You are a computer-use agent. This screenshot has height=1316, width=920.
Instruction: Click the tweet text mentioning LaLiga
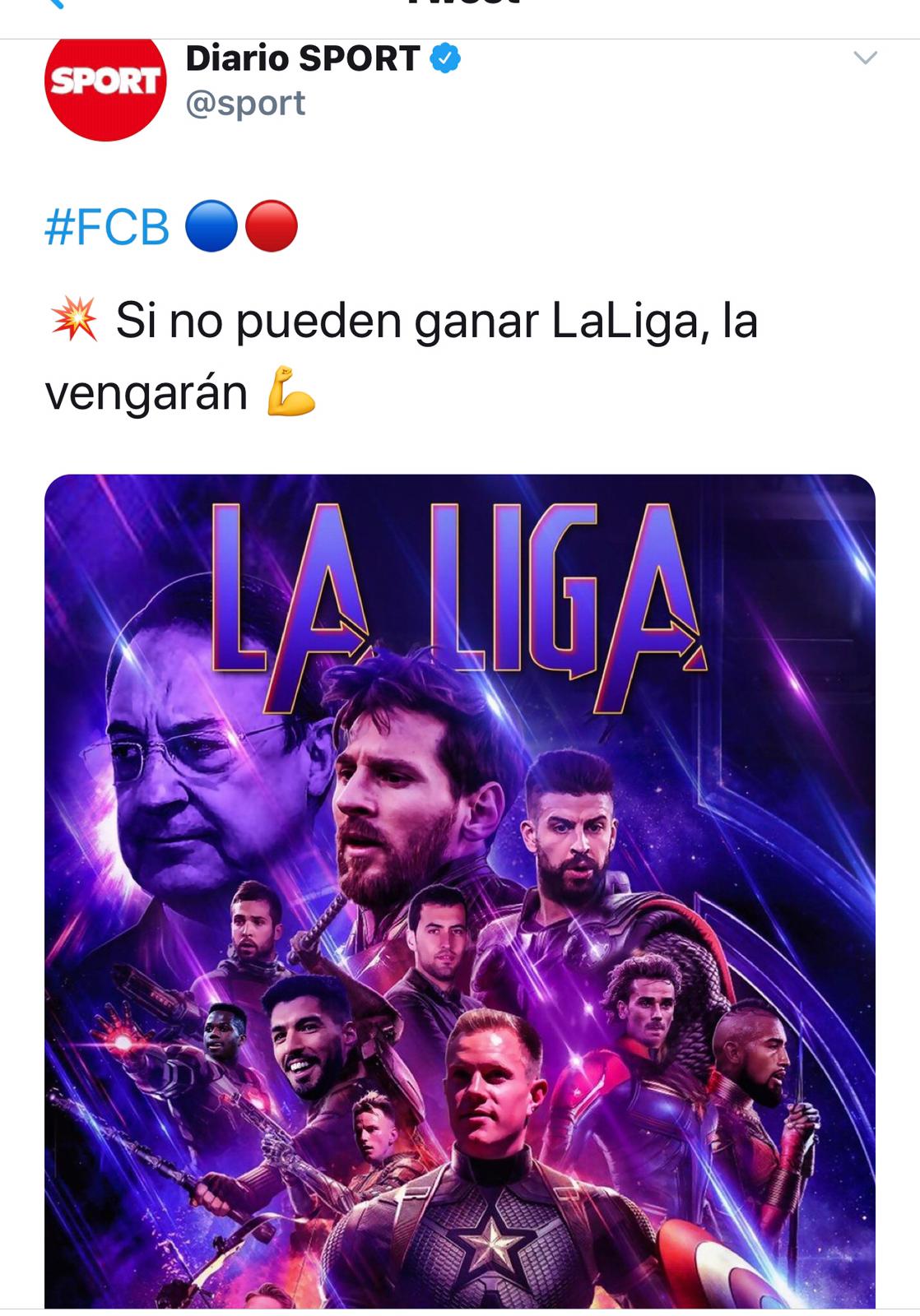click(x=436, y=321)
